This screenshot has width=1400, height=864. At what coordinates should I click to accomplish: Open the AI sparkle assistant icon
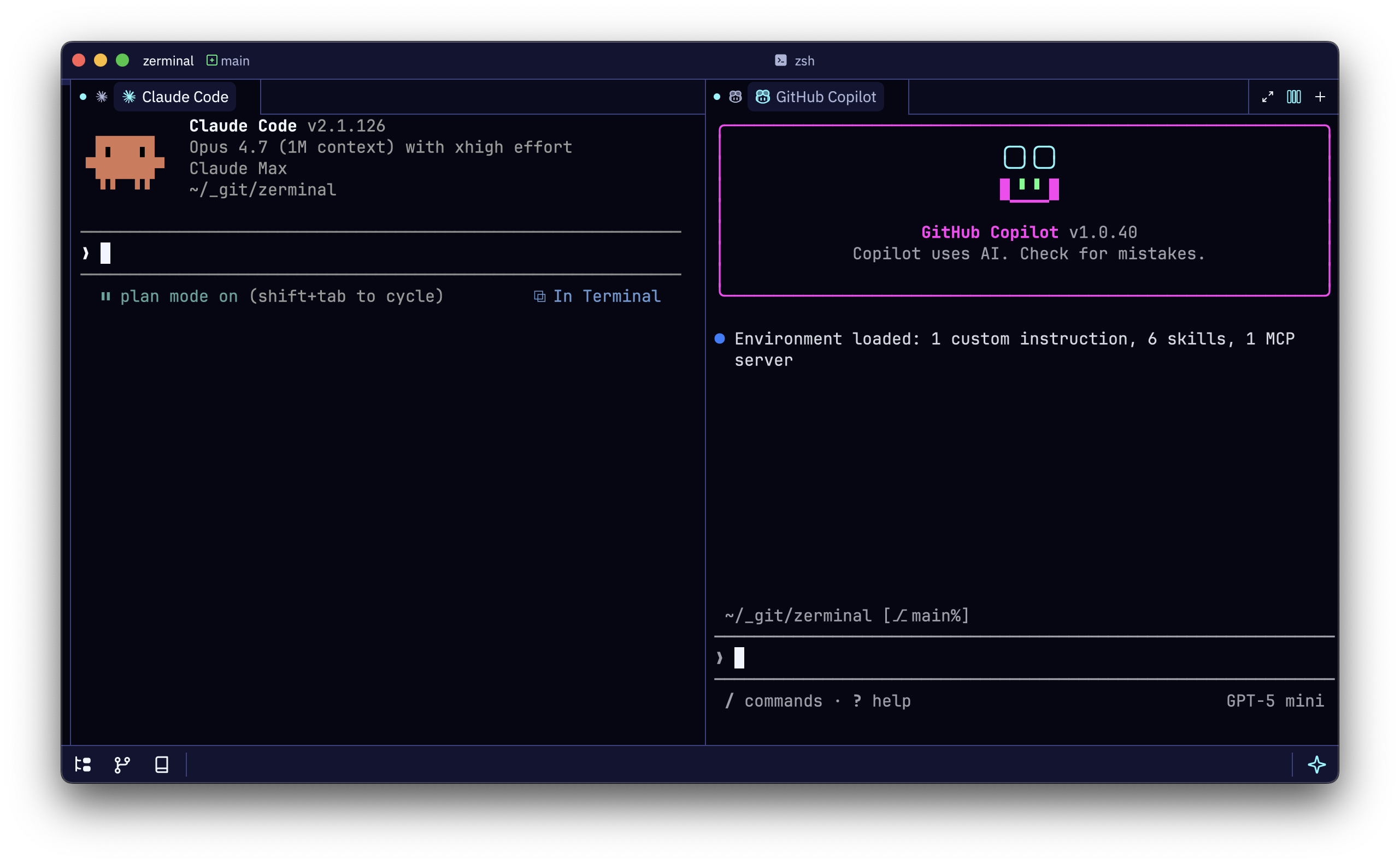point(1317,765)
